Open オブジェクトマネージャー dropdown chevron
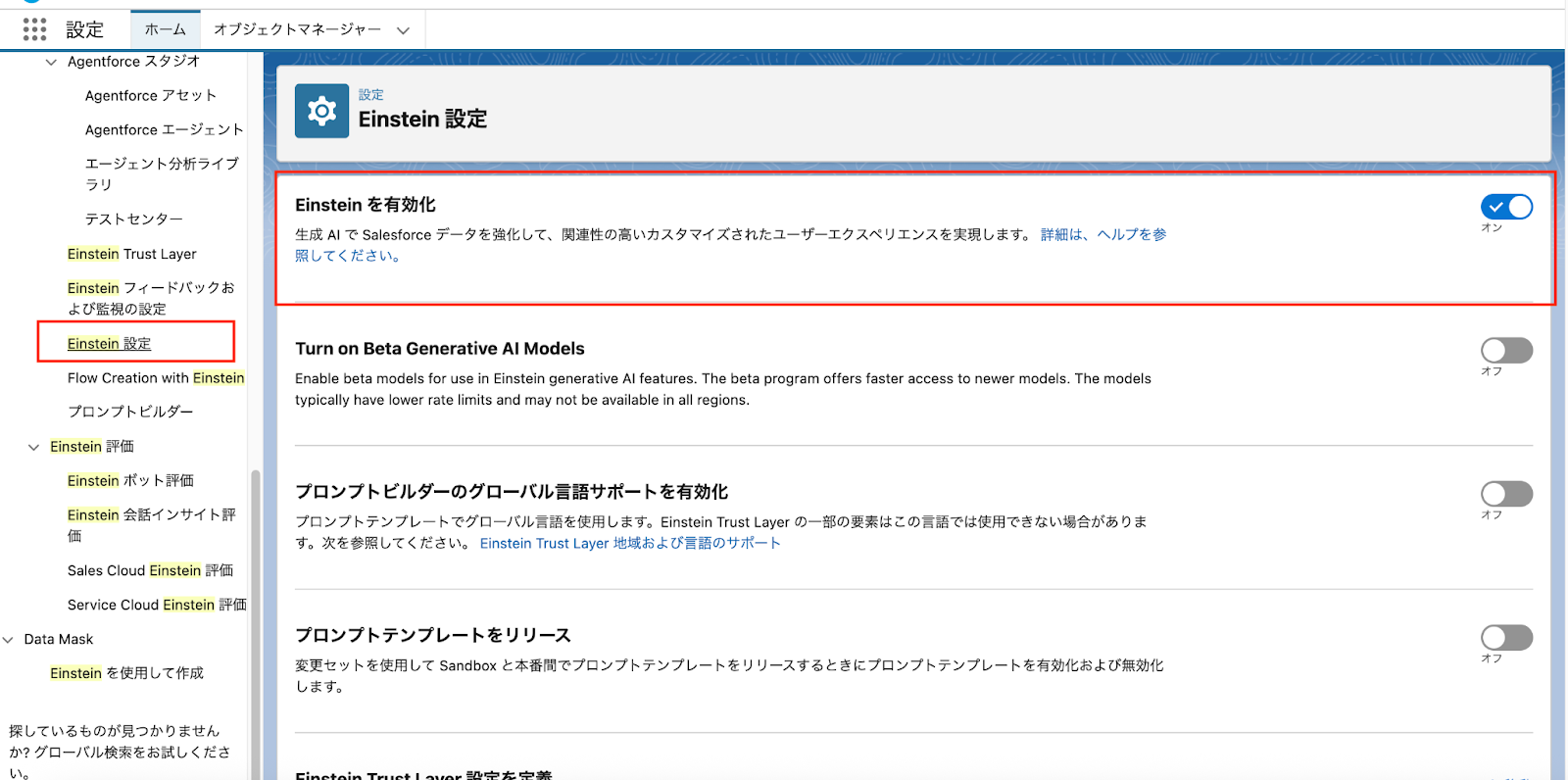The image size is (1568, 780). coord(403,30)
